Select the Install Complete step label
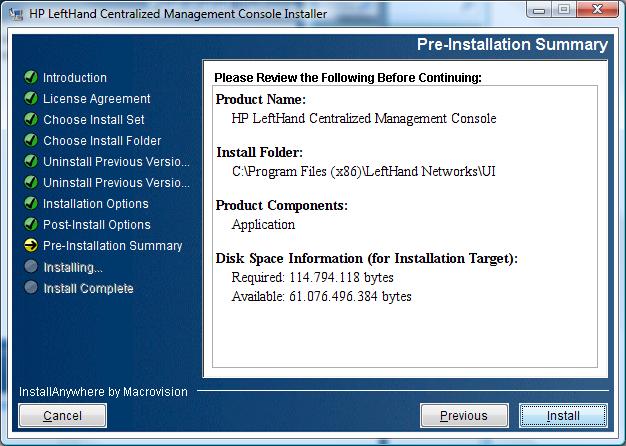Viewport: 626px width, 446px height. [x=88, y=288]
